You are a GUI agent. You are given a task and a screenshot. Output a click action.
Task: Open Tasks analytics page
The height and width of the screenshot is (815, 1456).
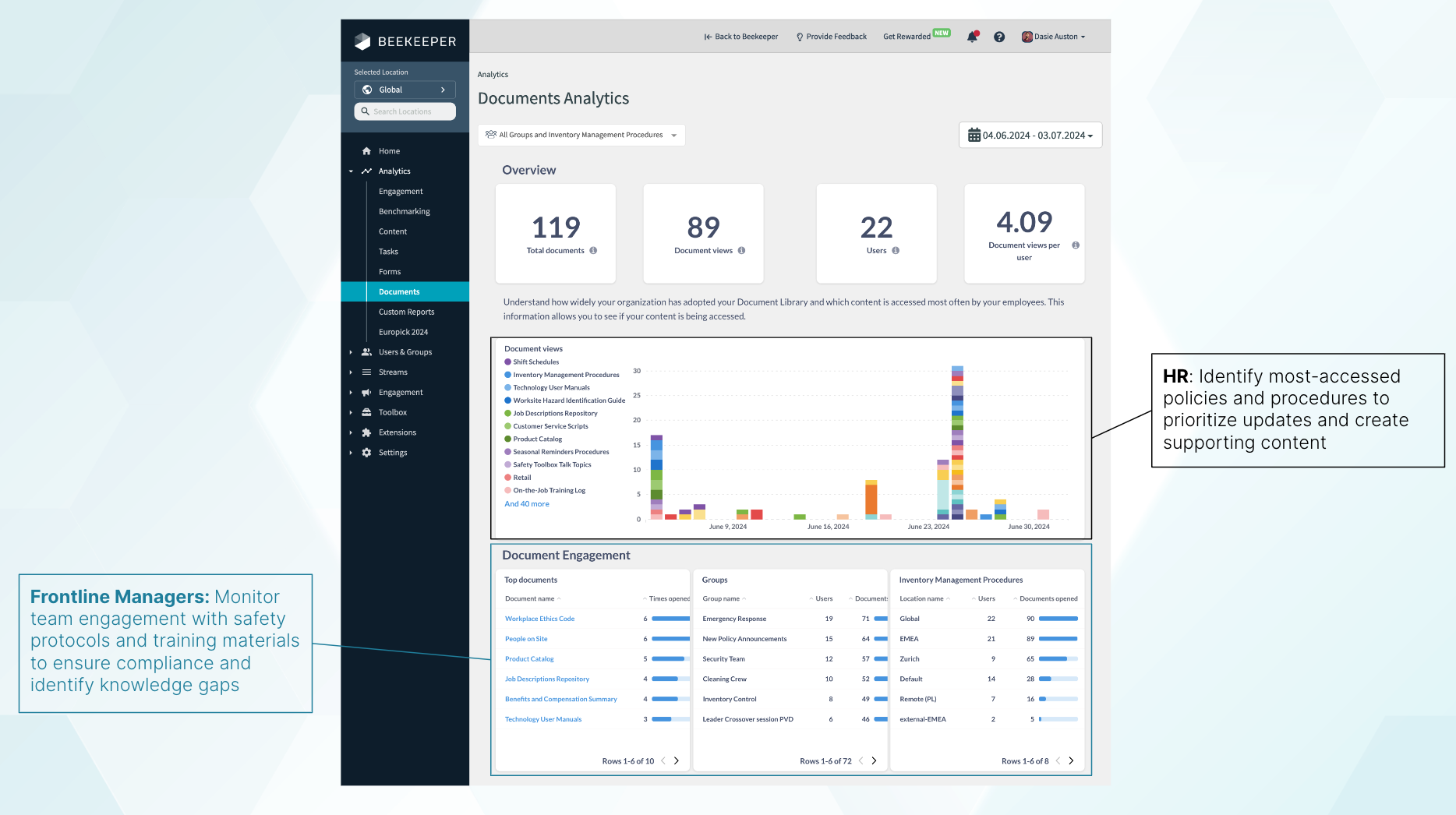coord(388,252)
